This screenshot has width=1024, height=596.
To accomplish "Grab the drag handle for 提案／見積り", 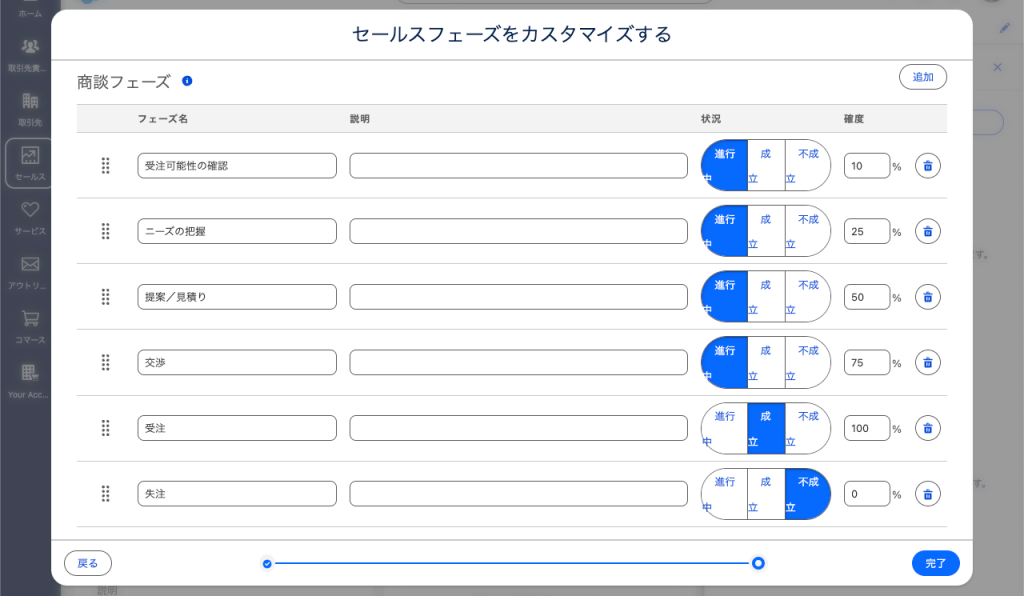I will pos(105,297).
